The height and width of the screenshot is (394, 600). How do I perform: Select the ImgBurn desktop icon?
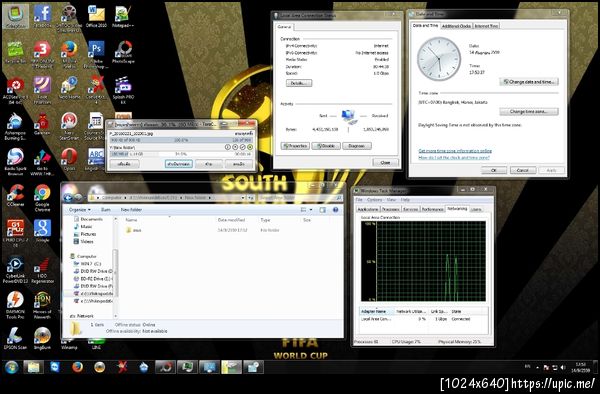(x=42, y=338)
